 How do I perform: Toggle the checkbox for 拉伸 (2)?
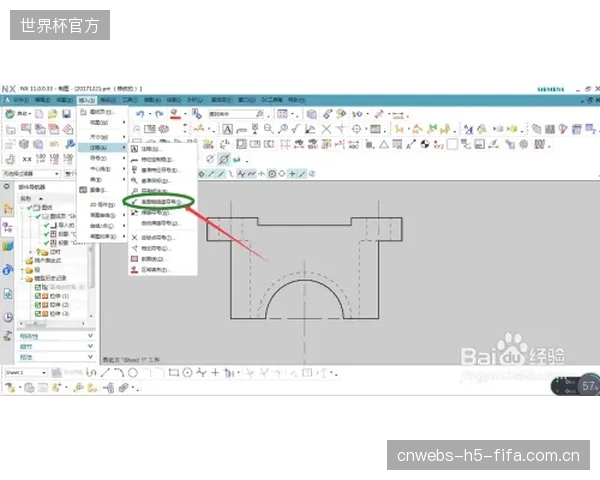(x=38, y=305)
